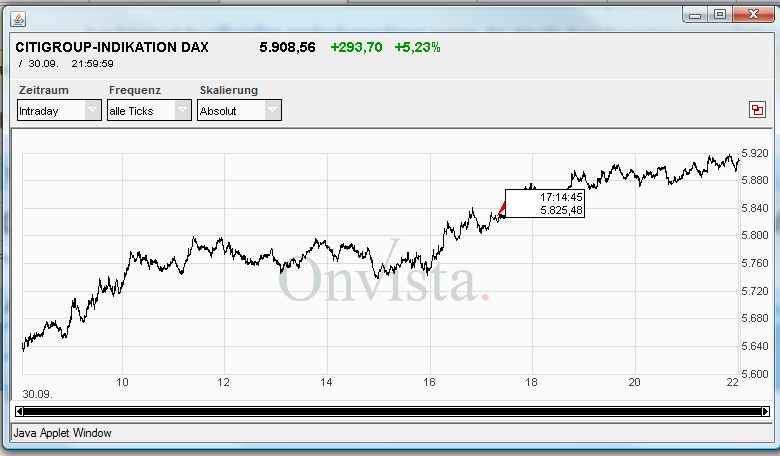Click the 5.880 y-axis label

coord(755,180)
